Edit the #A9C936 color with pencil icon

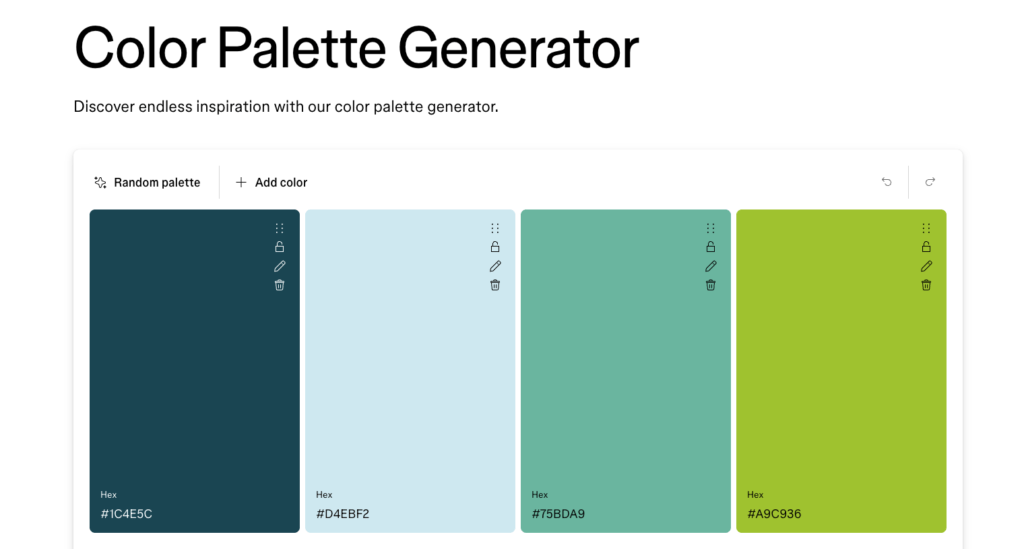click(926, 266)
